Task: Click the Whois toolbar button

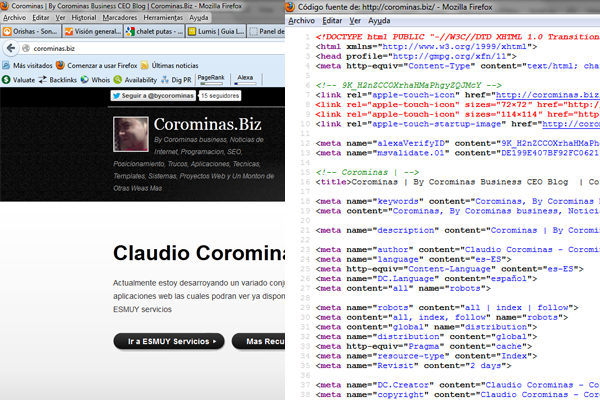Action: click(95, 80)
